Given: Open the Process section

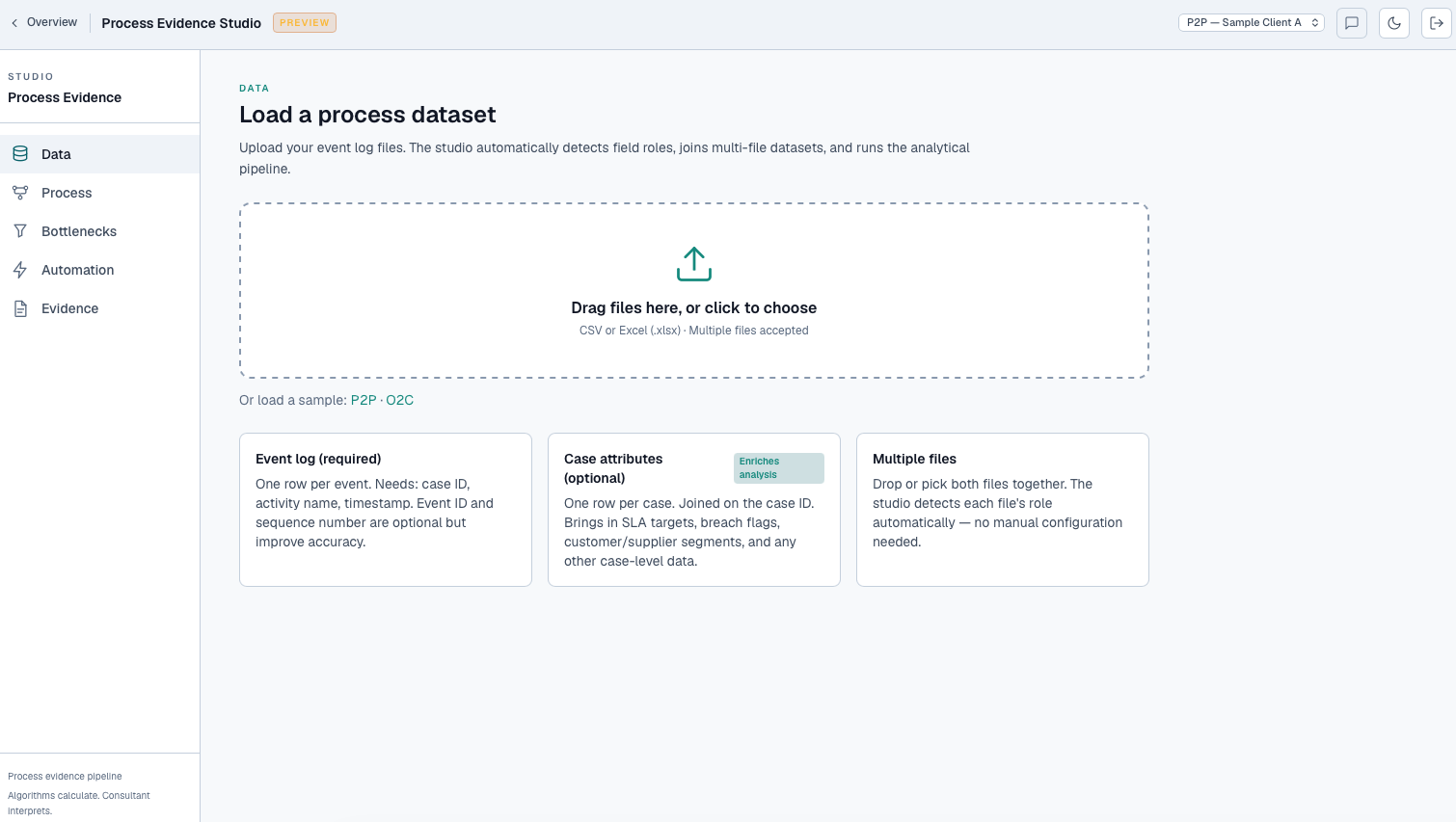Looking at the screenshot, I should click(99, 193).
